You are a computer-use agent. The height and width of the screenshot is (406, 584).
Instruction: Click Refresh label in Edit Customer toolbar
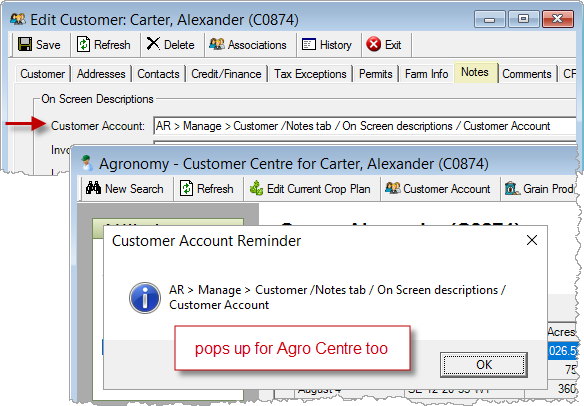[x=112, y=45]
